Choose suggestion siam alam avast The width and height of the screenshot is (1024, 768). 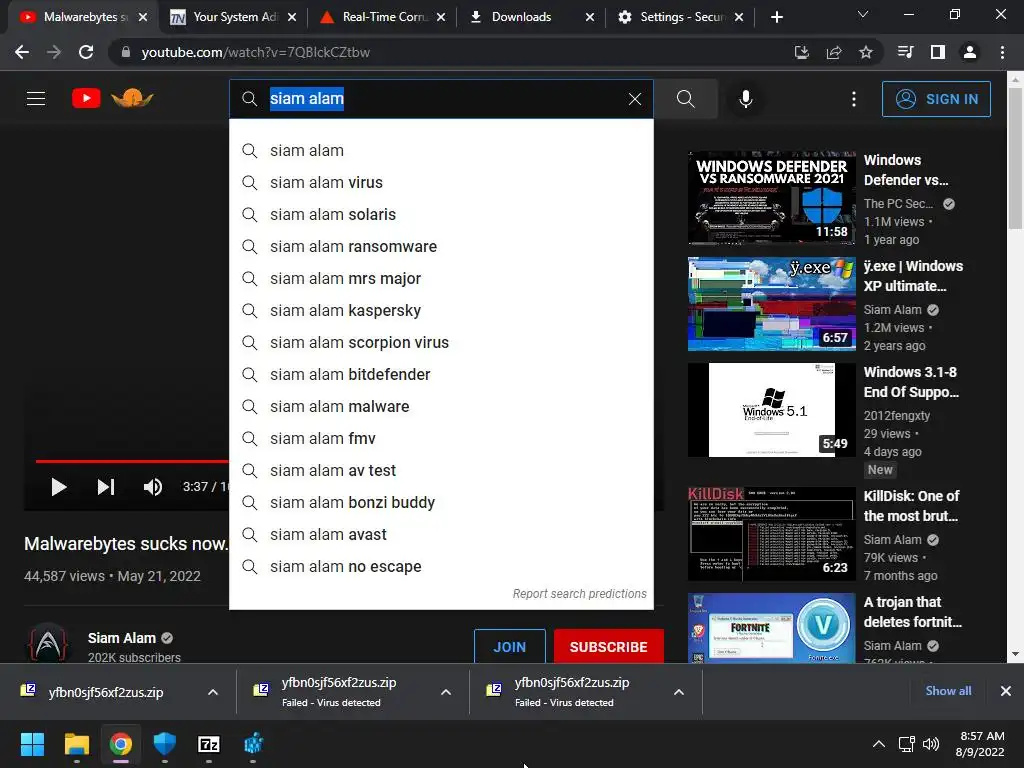tap(441, 534)
